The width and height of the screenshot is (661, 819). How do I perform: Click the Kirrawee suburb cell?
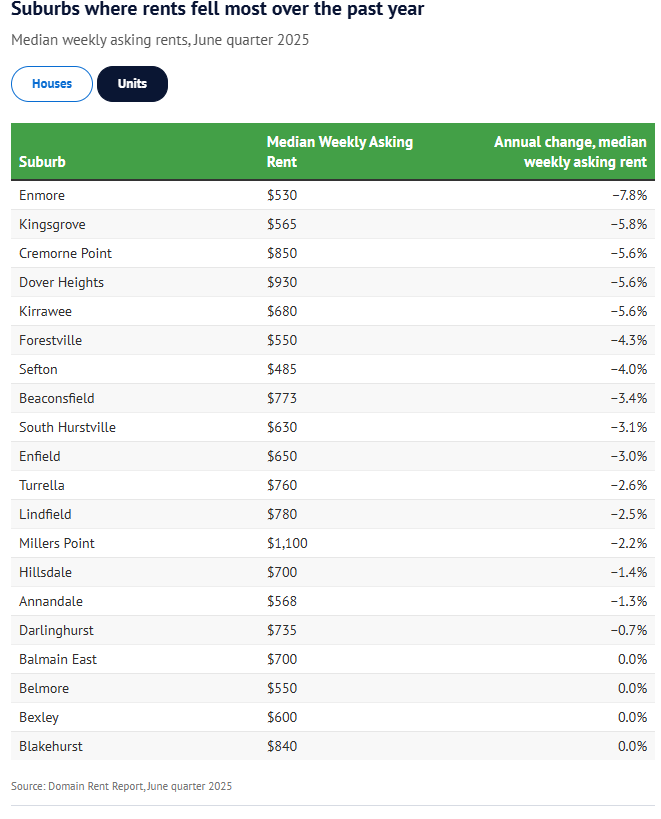45,311
